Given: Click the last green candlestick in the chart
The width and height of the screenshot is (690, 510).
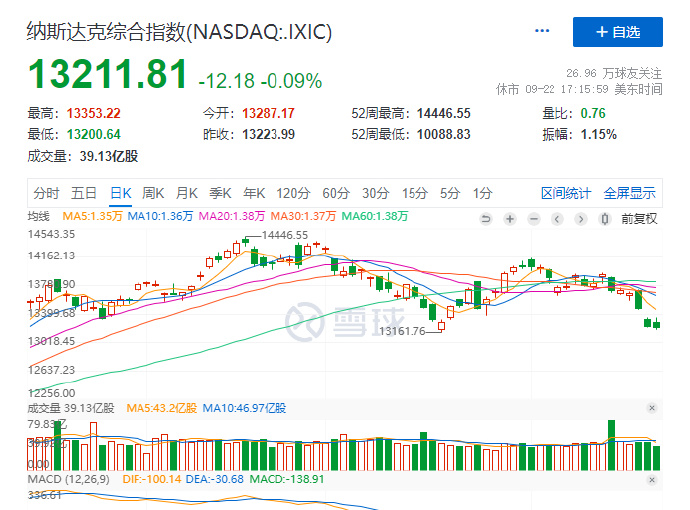Looking at the screenshot, I should tap(657, 325).
